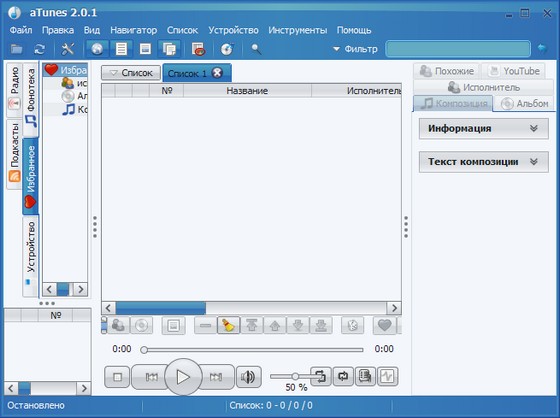Open the Правка menu
560x418 pixels.
coord(58,30)
